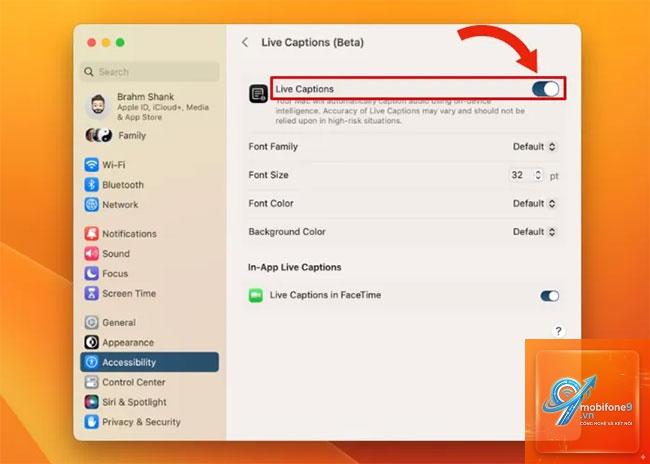Click the Font Size stepper arrows
Image resolution: width=650 pixels, height=464 pixels.
pos(538,175)
